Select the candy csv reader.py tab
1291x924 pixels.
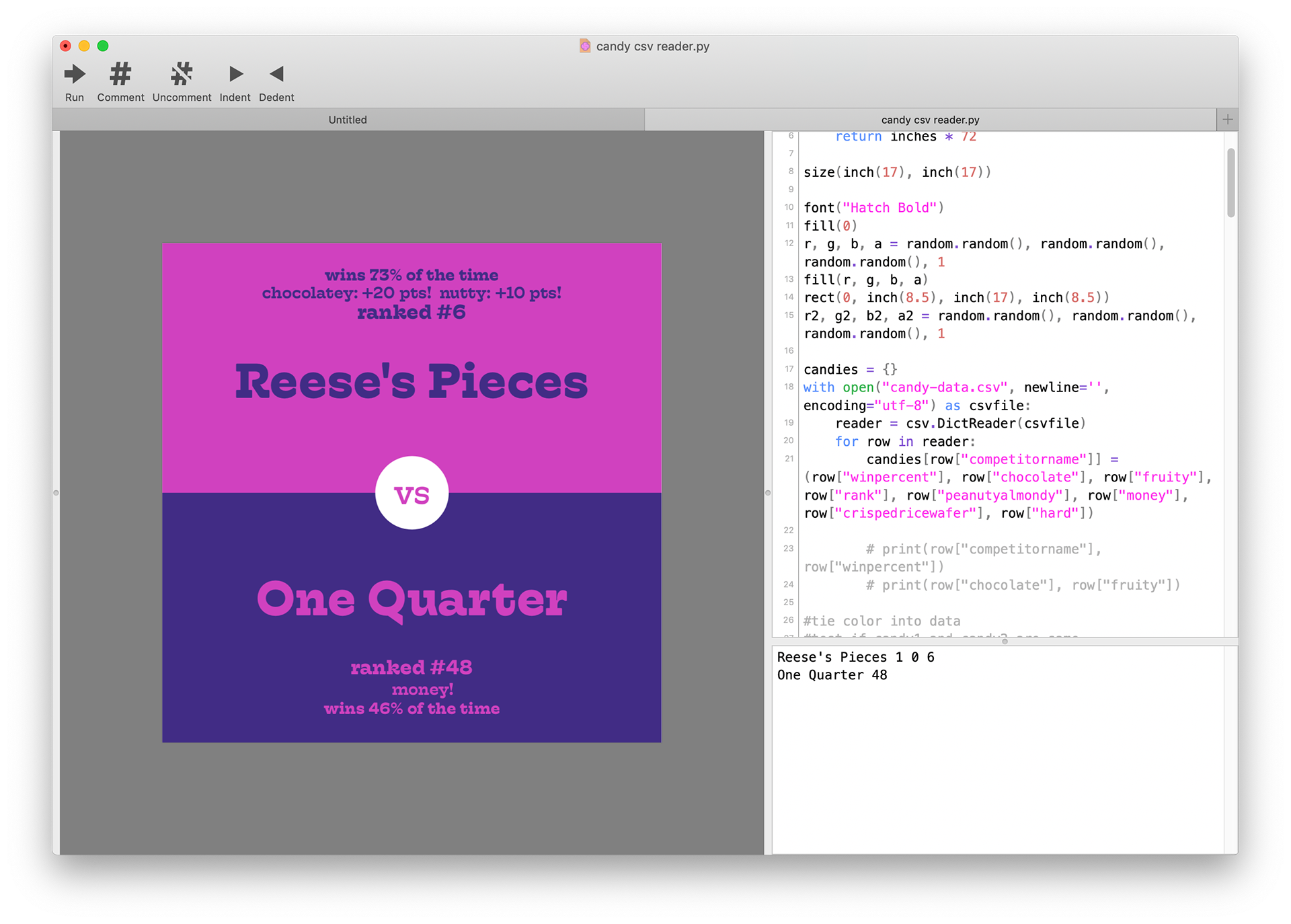(930, 120)
